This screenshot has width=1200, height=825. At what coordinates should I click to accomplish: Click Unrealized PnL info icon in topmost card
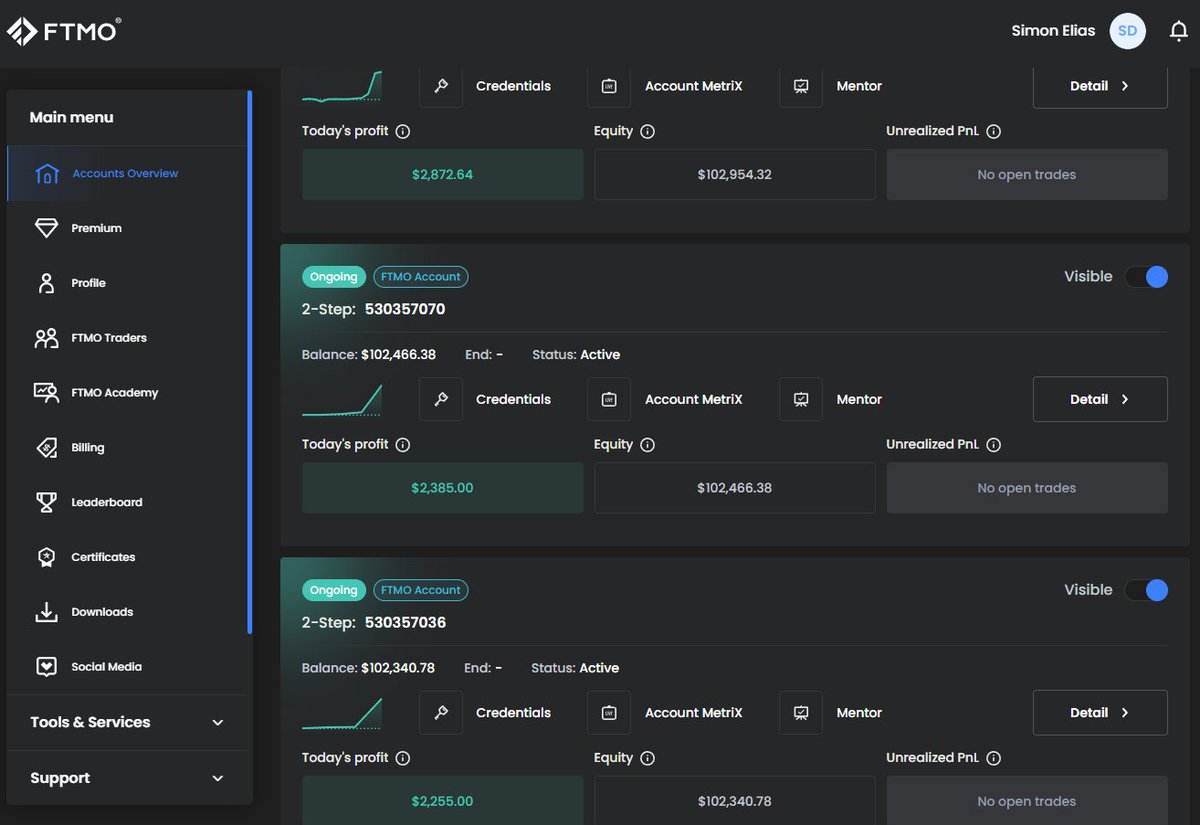coord(994,131)
